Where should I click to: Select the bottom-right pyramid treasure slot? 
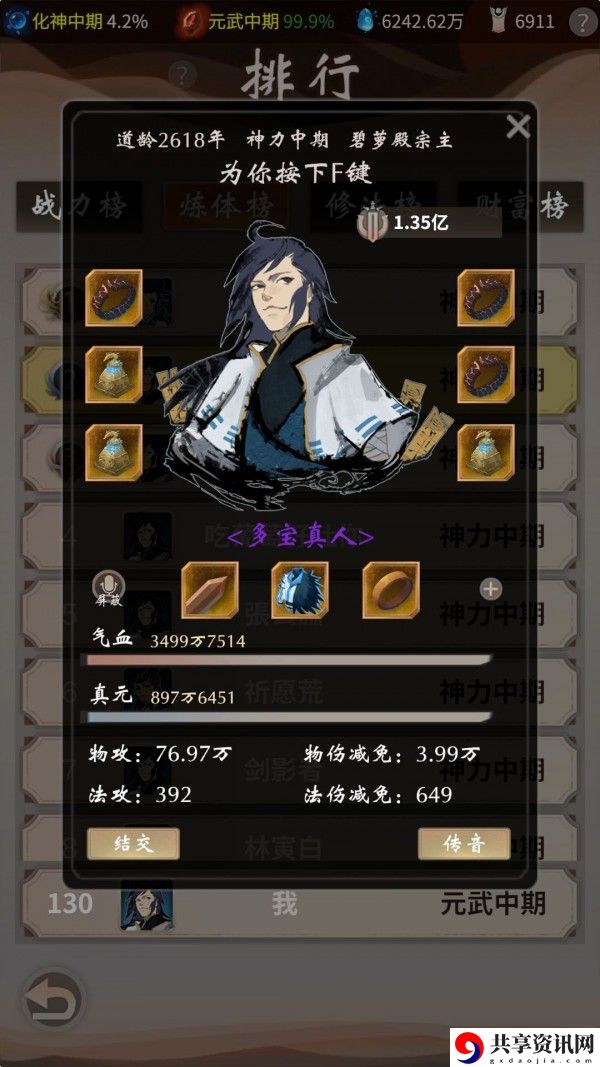(486, 453)
